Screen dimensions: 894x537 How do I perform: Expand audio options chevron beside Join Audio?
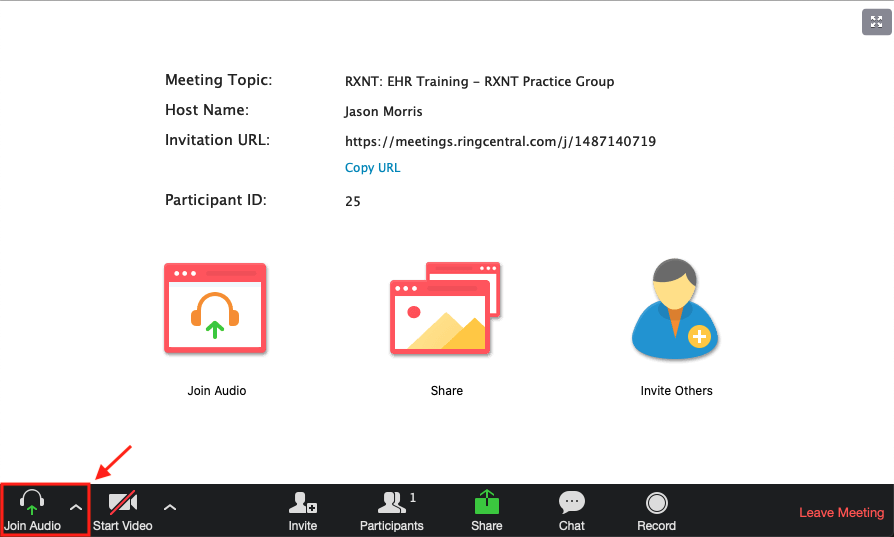coord(76,507)
